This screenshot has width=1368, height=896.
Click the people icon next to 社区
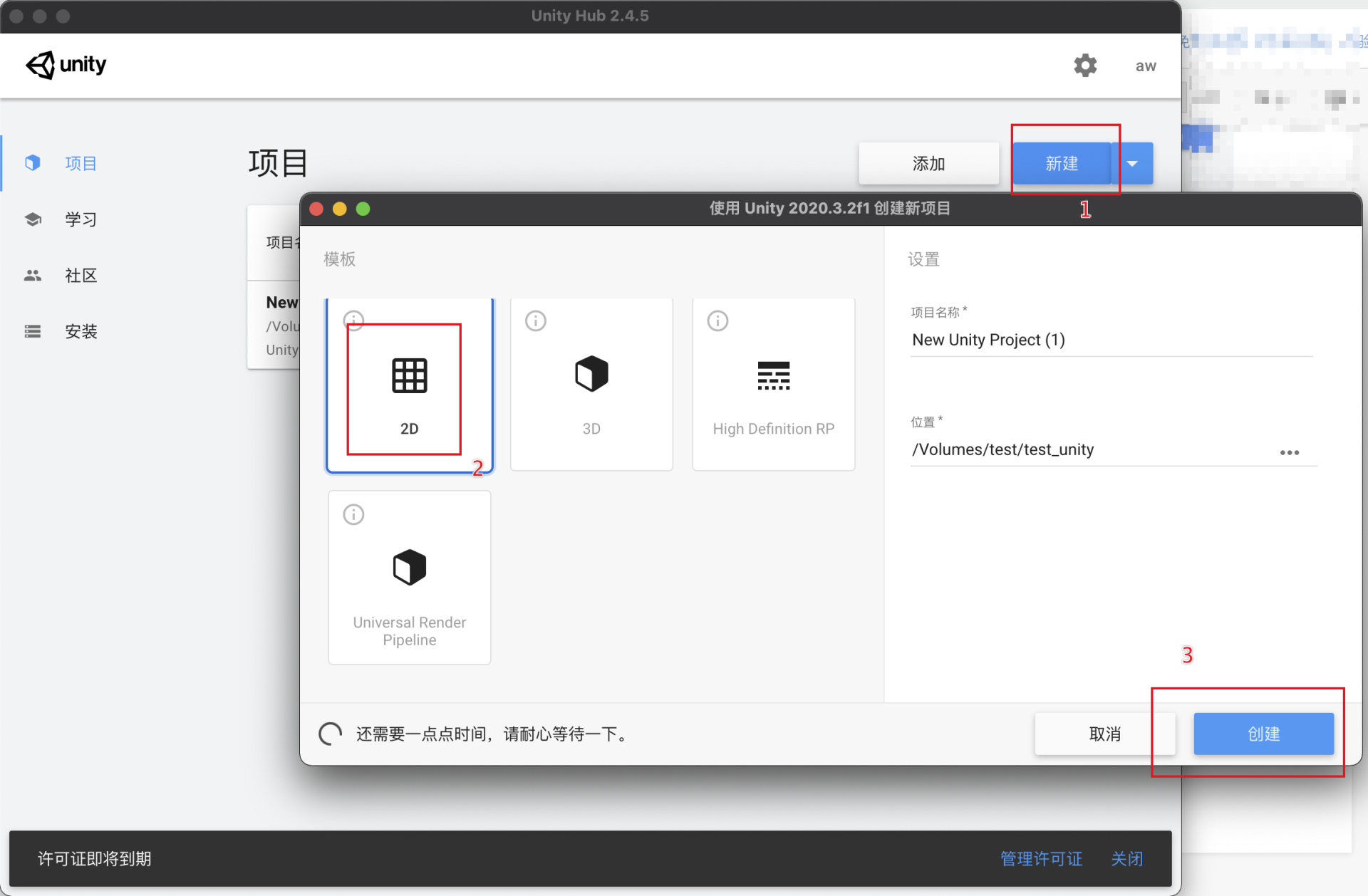(33, 276)
